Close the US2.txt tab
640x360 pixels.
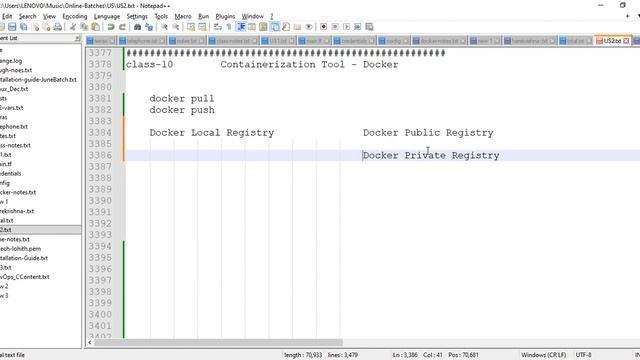(626, 41)
